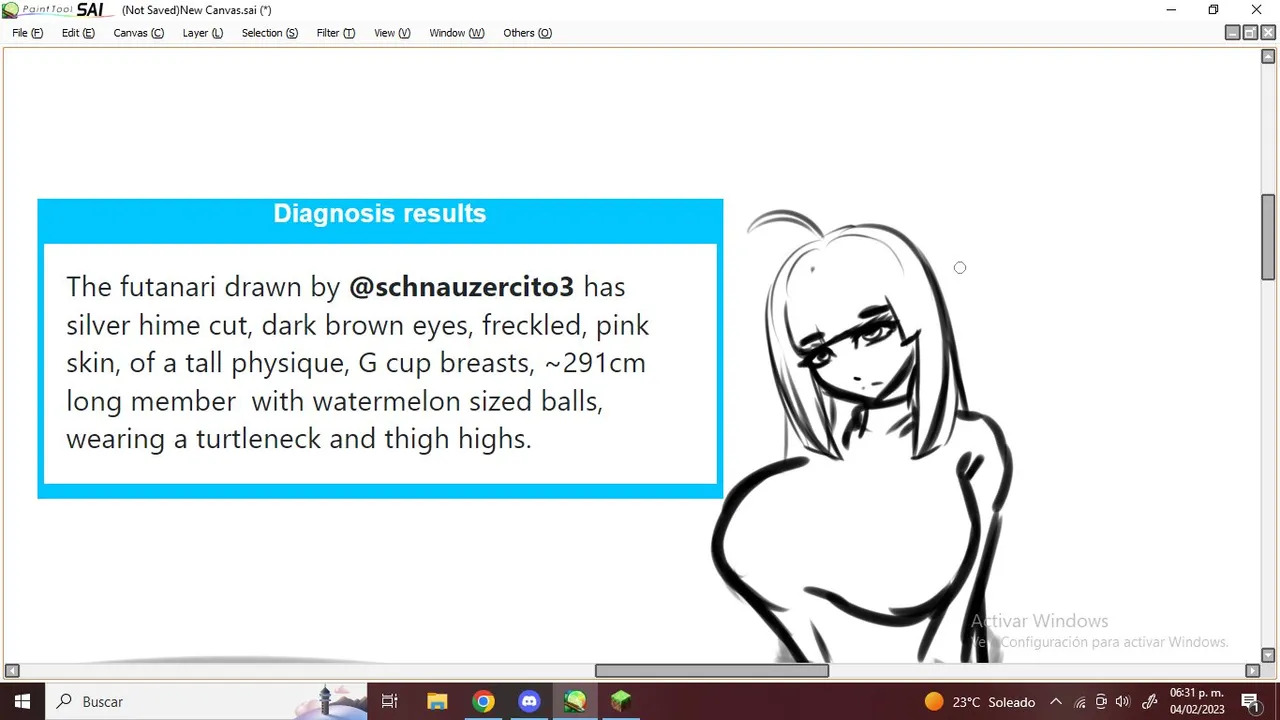Image resolution: width=1280 pixels, height=720 pixels.
Task: Open the File menu
Action: pyautogui.click(x=27, y=33)
